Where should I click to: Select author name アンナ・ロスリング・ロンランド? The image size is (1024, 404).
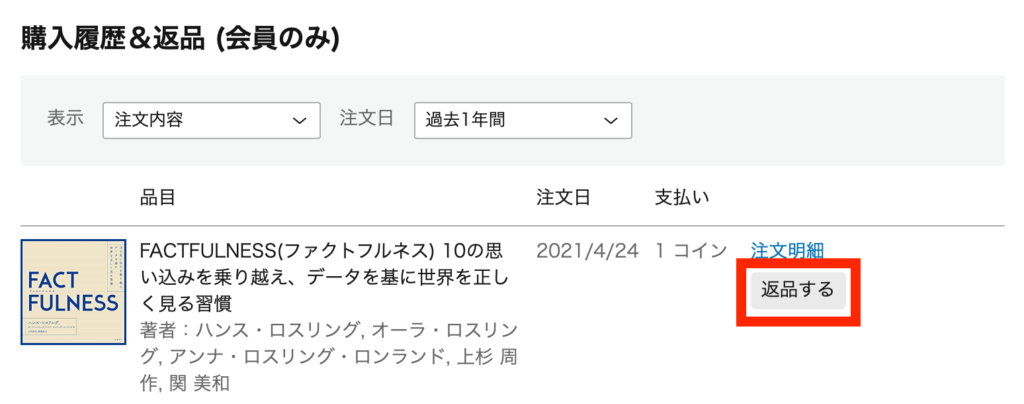(308, 357)
